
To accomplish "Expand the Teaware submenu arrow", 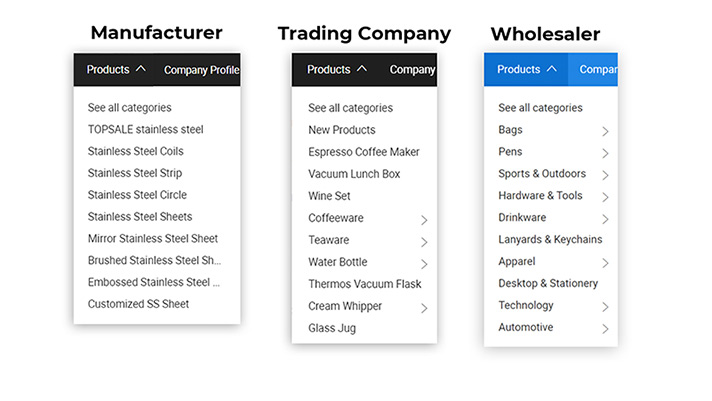I will pyautogui.click(x=424, y=241).
